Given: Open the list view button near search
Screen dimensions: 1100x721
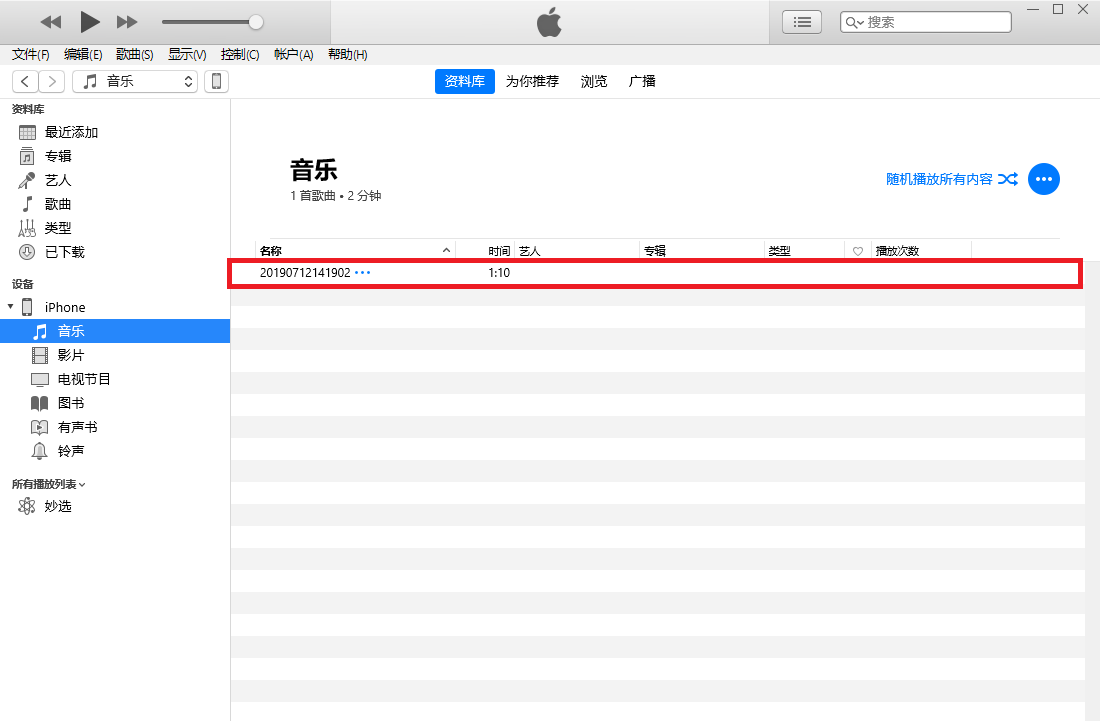Looking at the screenshot, I should pos(801,22).
